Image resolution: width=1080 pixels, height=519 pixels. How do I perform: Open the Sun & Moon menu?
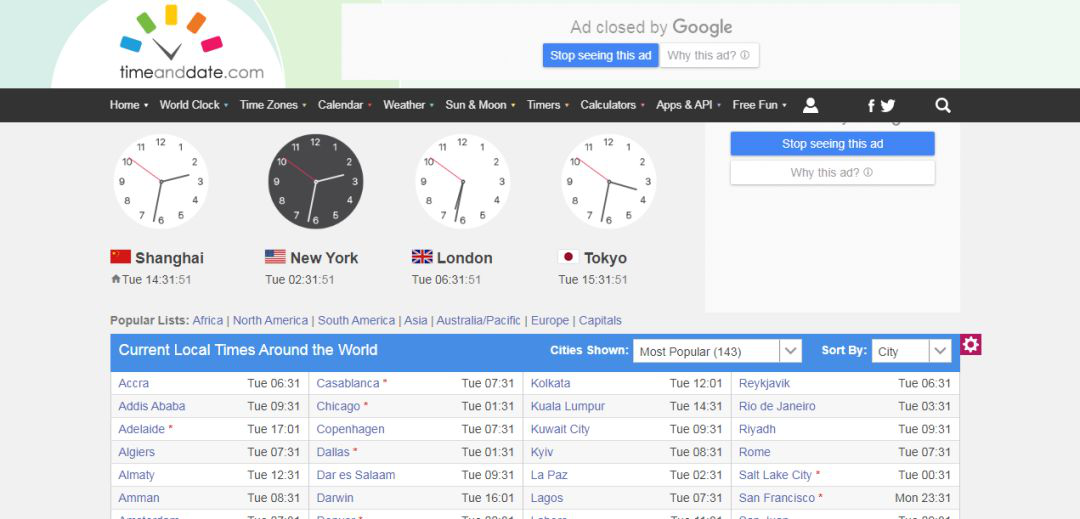click(x=479, y=105)
